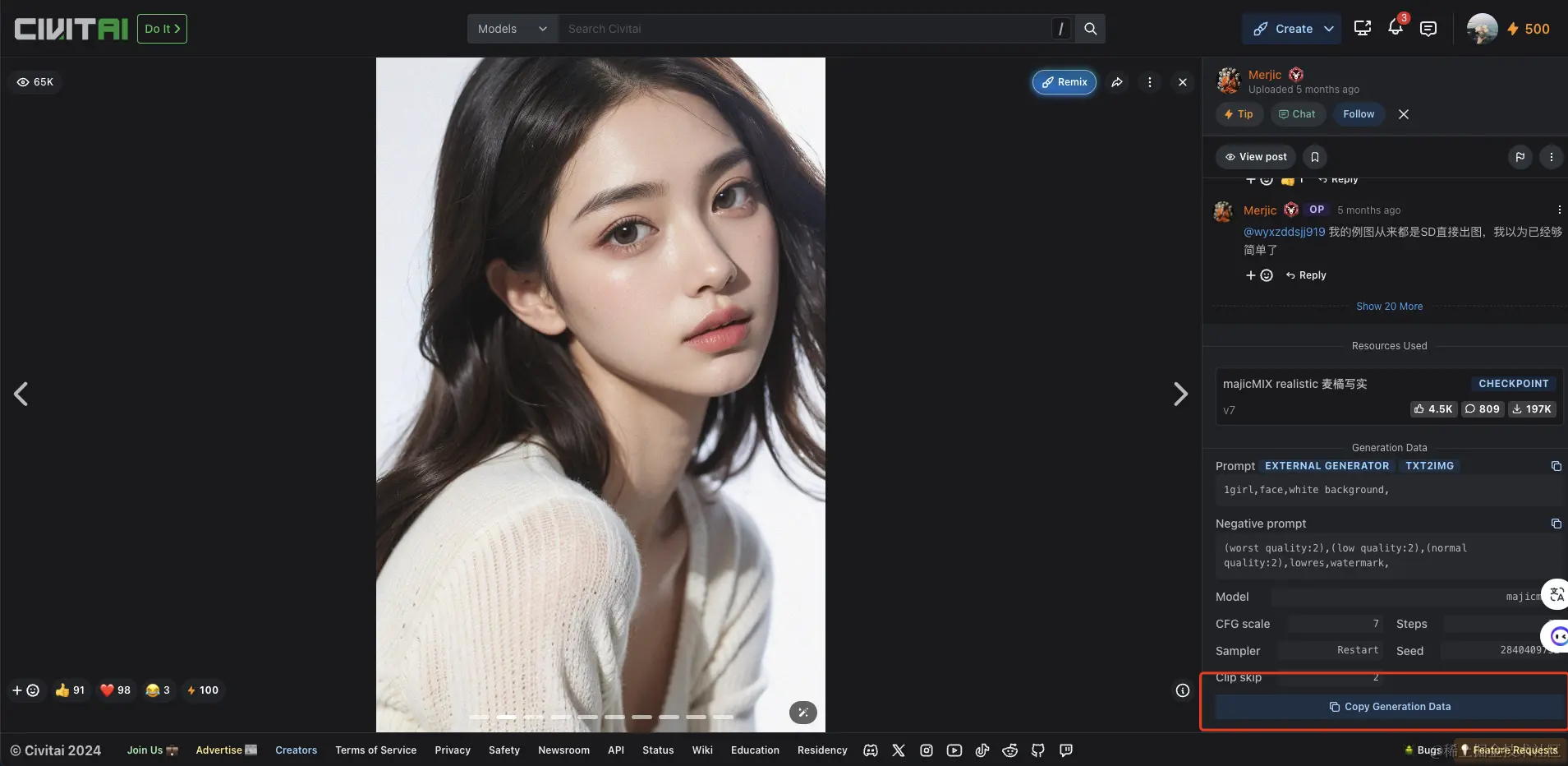Viewport: 1568px width, 766px height.
Task: Toggle the thumbs up reaction on the image
Action: (70, 690)
